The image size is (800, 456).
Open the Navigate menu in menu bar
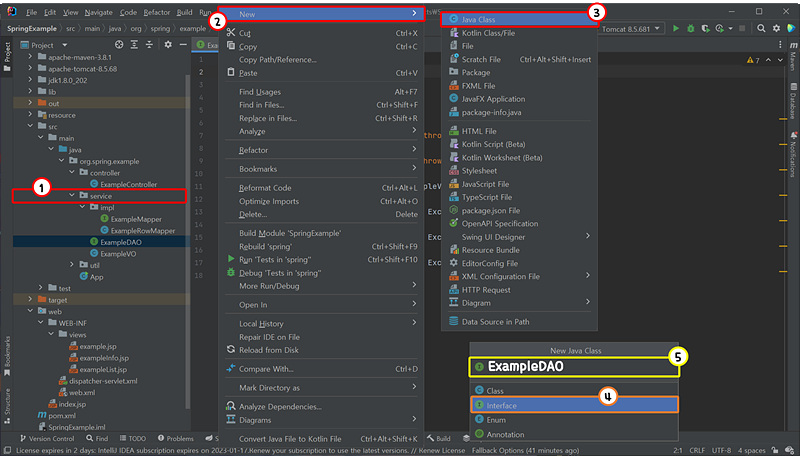(x=99, y=12)
